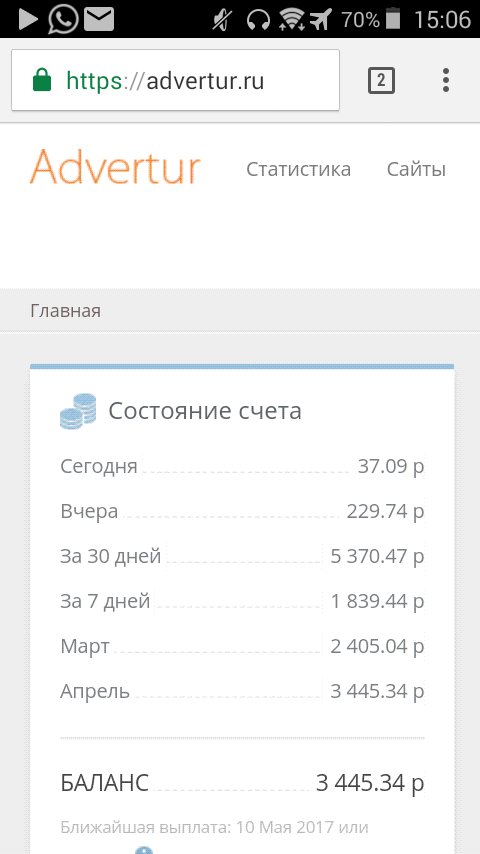Select the Сегодня earnings row
This screenshot has height=854, width=480.
[x=242, y=466]
